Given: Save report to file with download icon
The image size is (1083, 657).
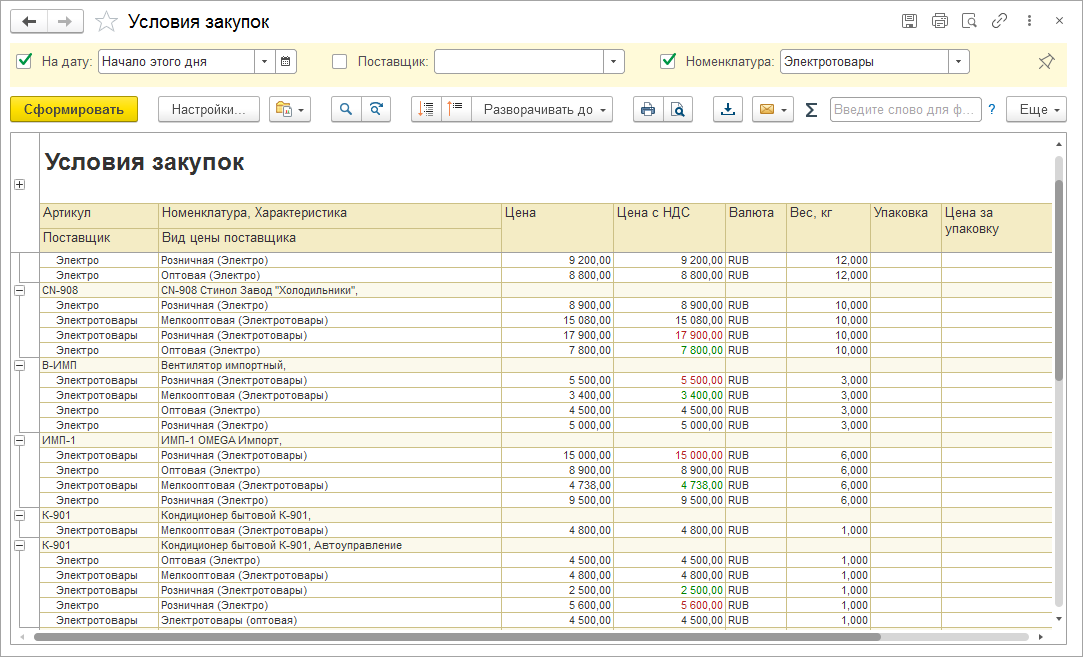Looking at the screenshot, I should (728, 110).
